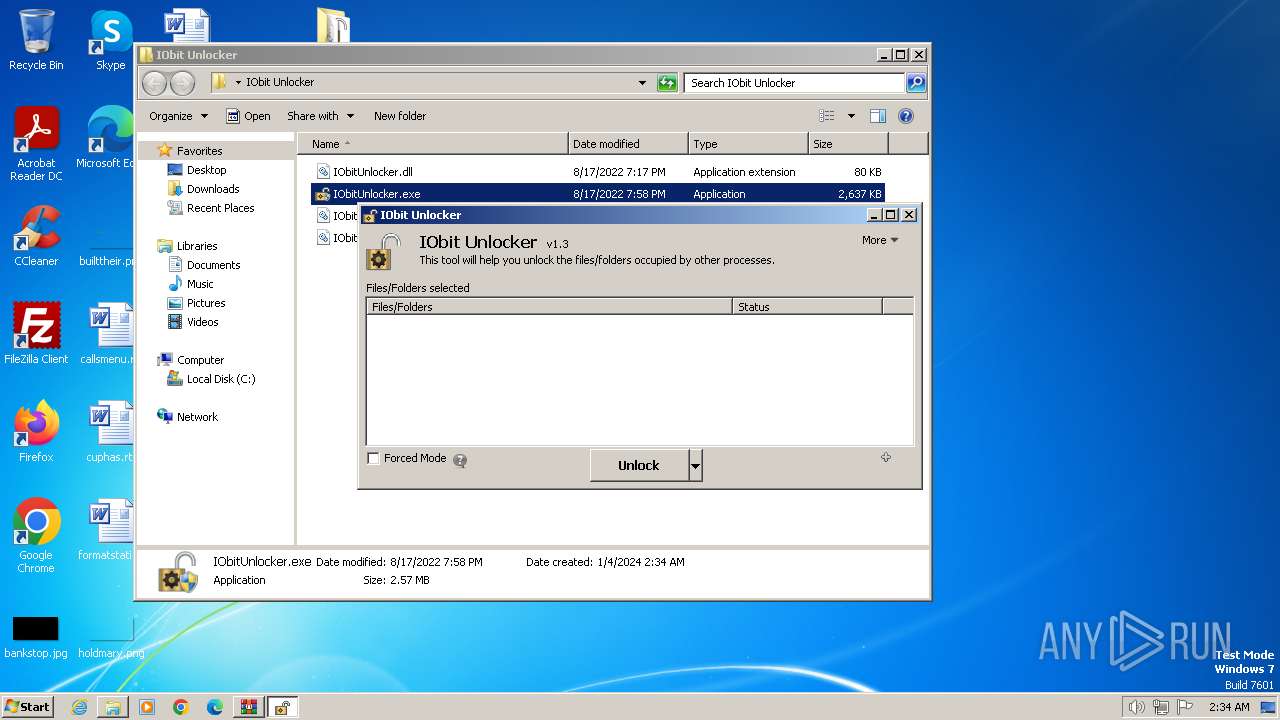
Task: Select Recent Places in navigation pane
Action: [x=220, y=208]
